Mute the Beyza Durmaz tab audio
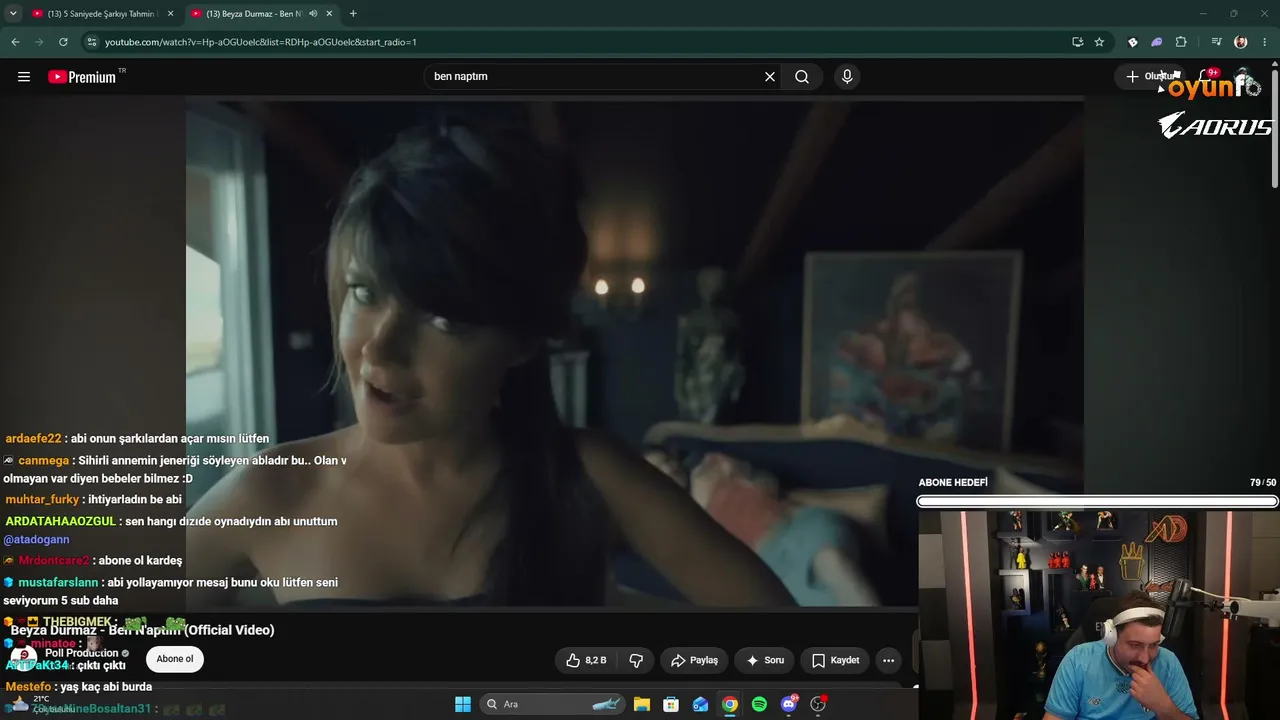Viewport: 1280px width, 720px height. coord(313,14)
